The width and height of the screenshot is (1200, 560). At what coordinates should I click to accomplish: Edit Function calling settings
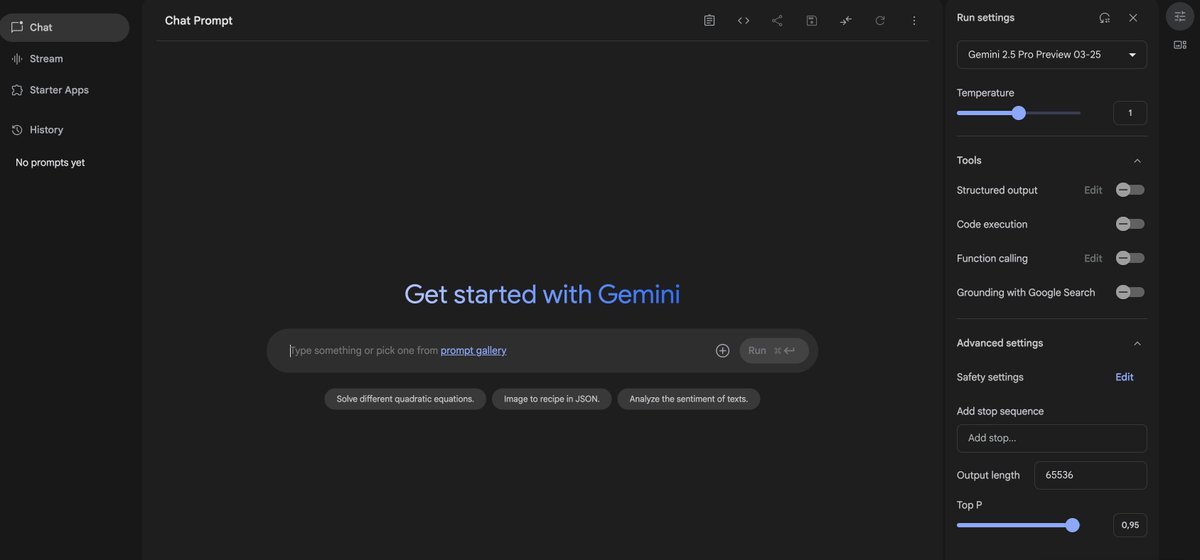(x=1093, y=258)
